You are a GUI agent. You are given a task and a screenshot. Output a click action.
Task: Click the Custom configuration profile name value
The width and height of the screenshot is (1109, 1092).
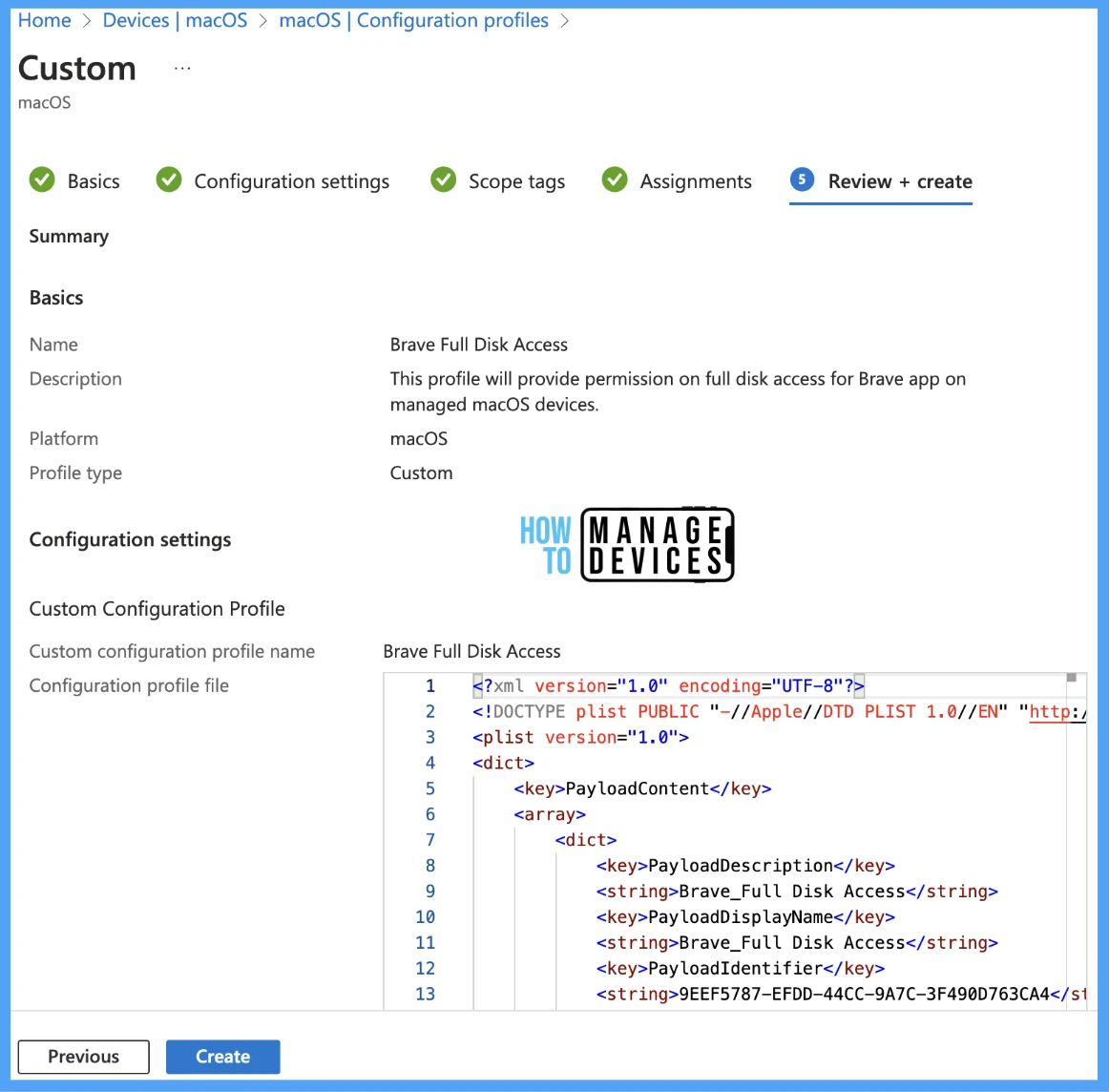(471, 651)
